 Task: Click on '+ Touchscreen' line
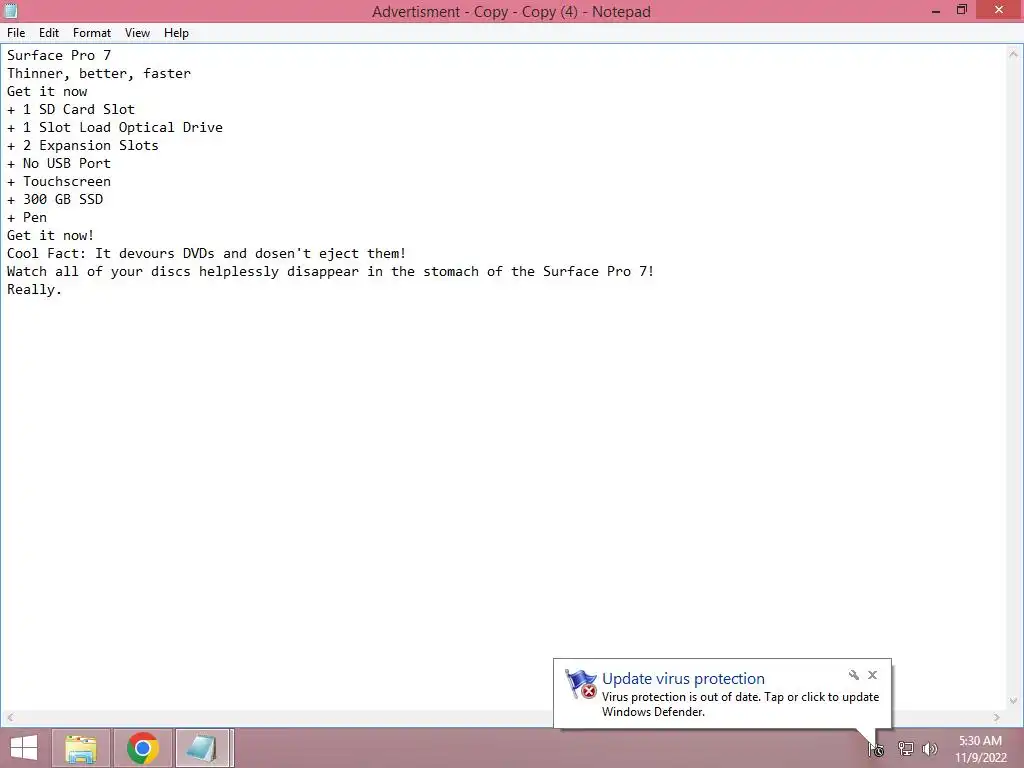(x=59, y=182)
